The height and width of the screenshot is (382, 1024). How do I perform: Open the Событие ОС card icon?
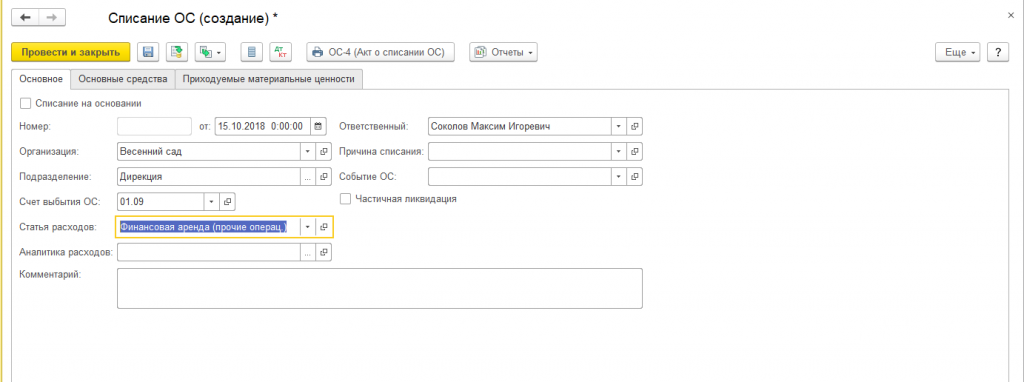point(635,177)
